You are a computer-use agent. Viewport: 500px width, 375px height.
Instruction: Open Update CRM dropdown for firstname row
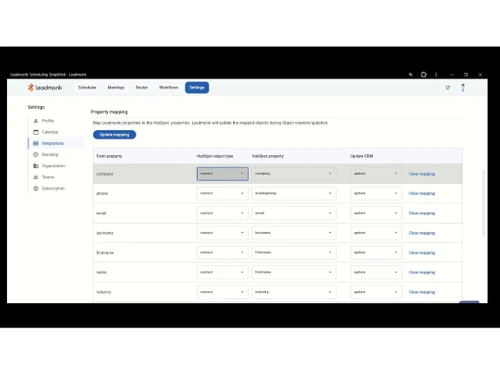click(376, 252)
